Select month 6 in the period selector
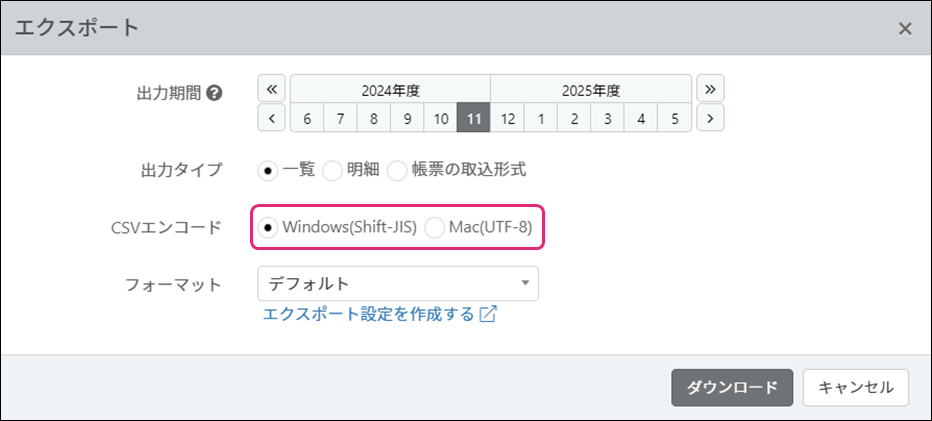Screen dimensions: 932x421 tap(307, 118)
